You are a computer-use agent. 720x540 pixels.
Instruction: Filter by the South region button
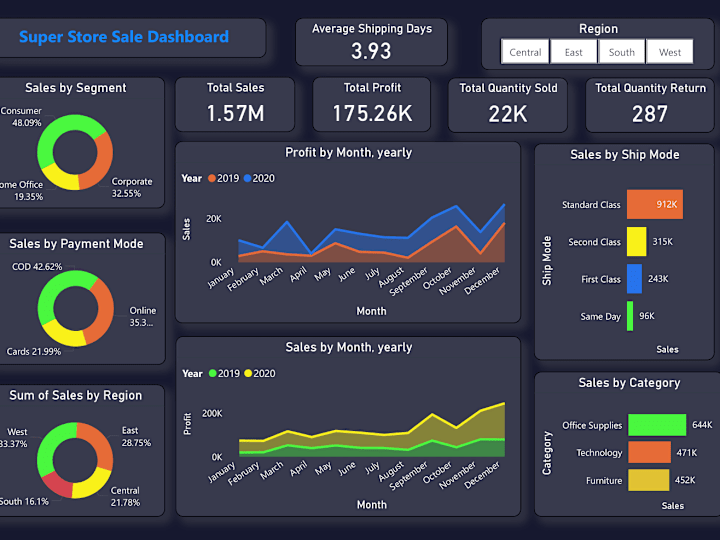(622, 52)
